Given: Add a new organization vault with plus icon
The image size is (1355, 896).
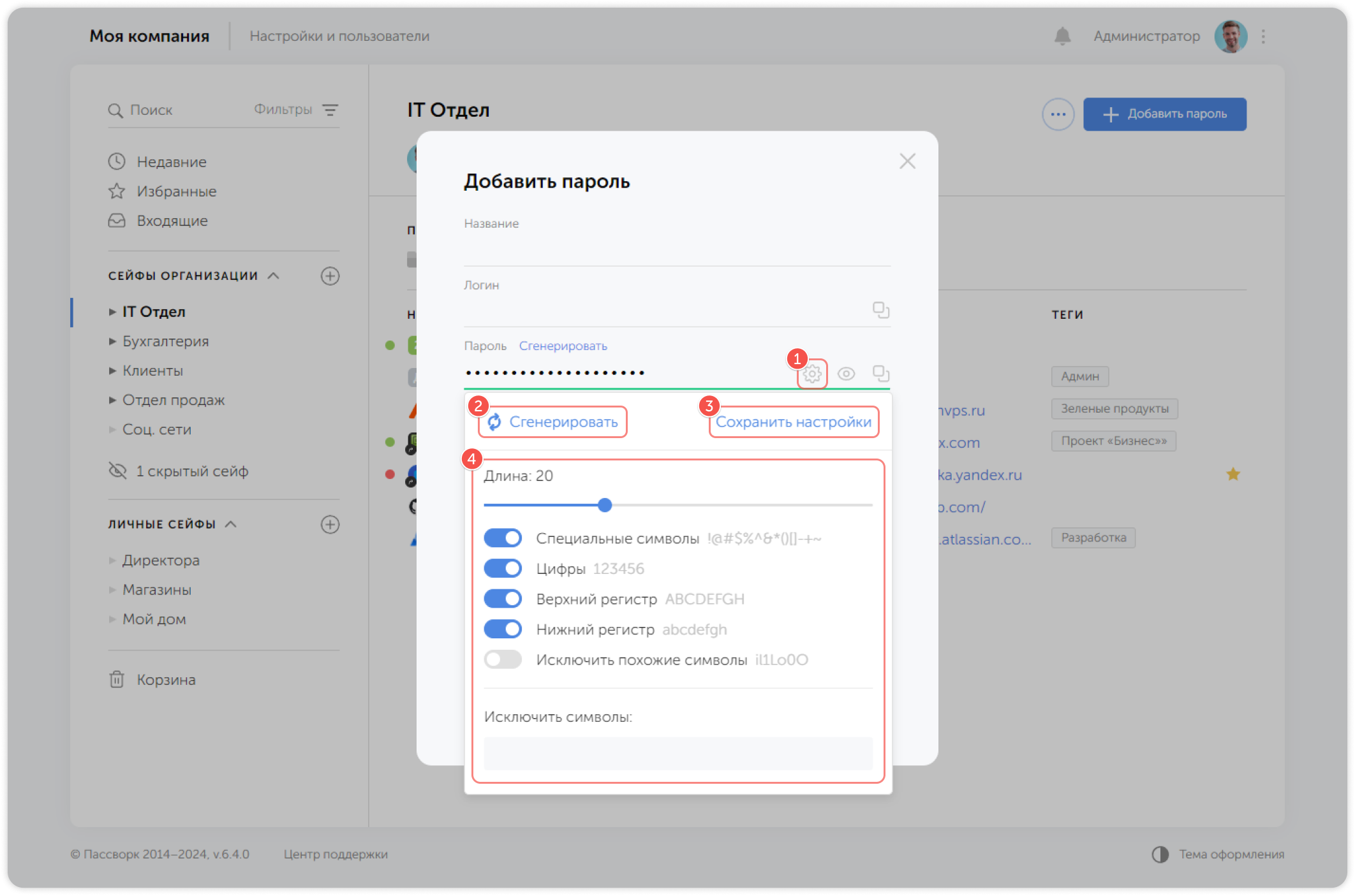Looking at the screenshot, I should (330, 276).
